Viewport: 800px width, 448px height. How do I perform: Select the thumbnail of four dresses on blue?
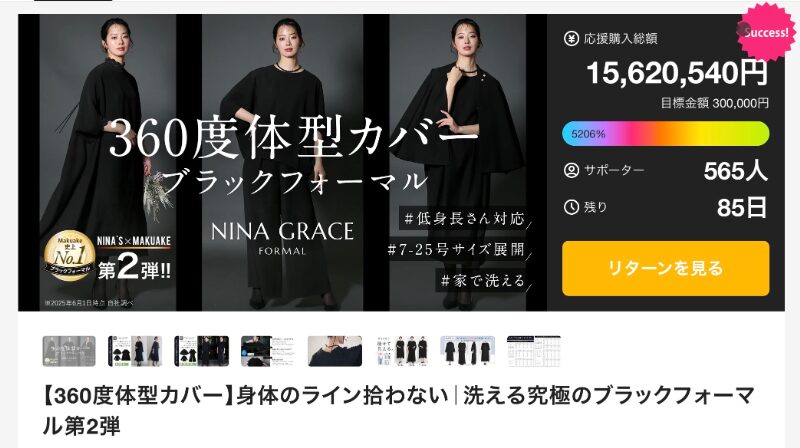pos(467,351)
